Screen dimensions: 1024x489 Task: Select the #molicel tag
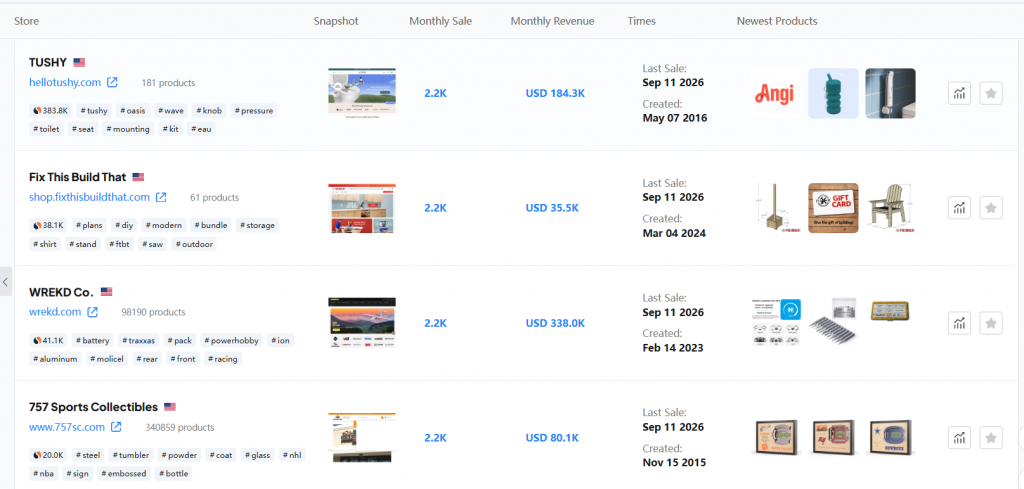108,359
